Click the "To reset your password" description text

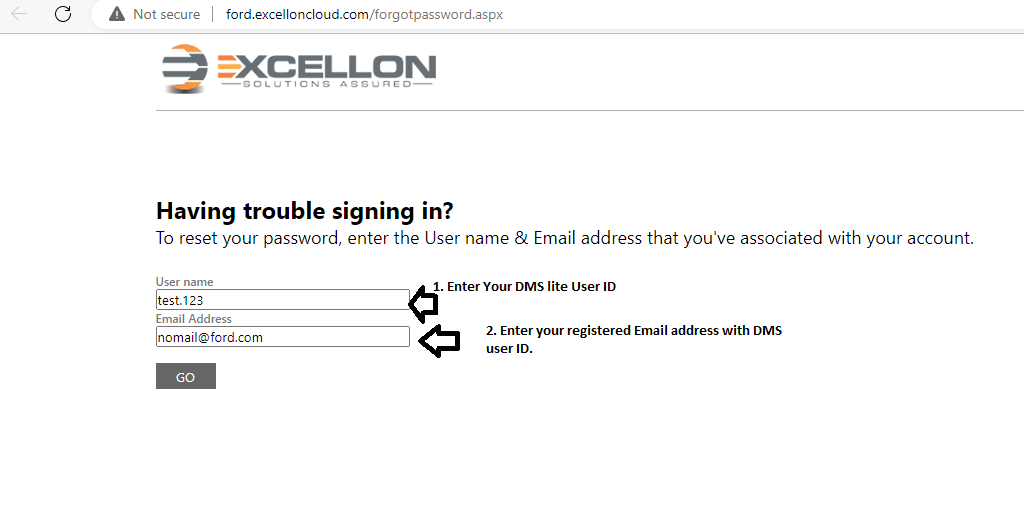564,238
